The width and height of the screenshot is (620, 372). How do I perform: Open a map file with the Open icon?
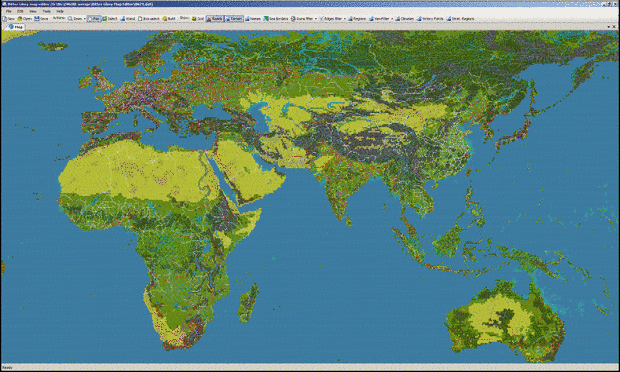coord(25,19)
